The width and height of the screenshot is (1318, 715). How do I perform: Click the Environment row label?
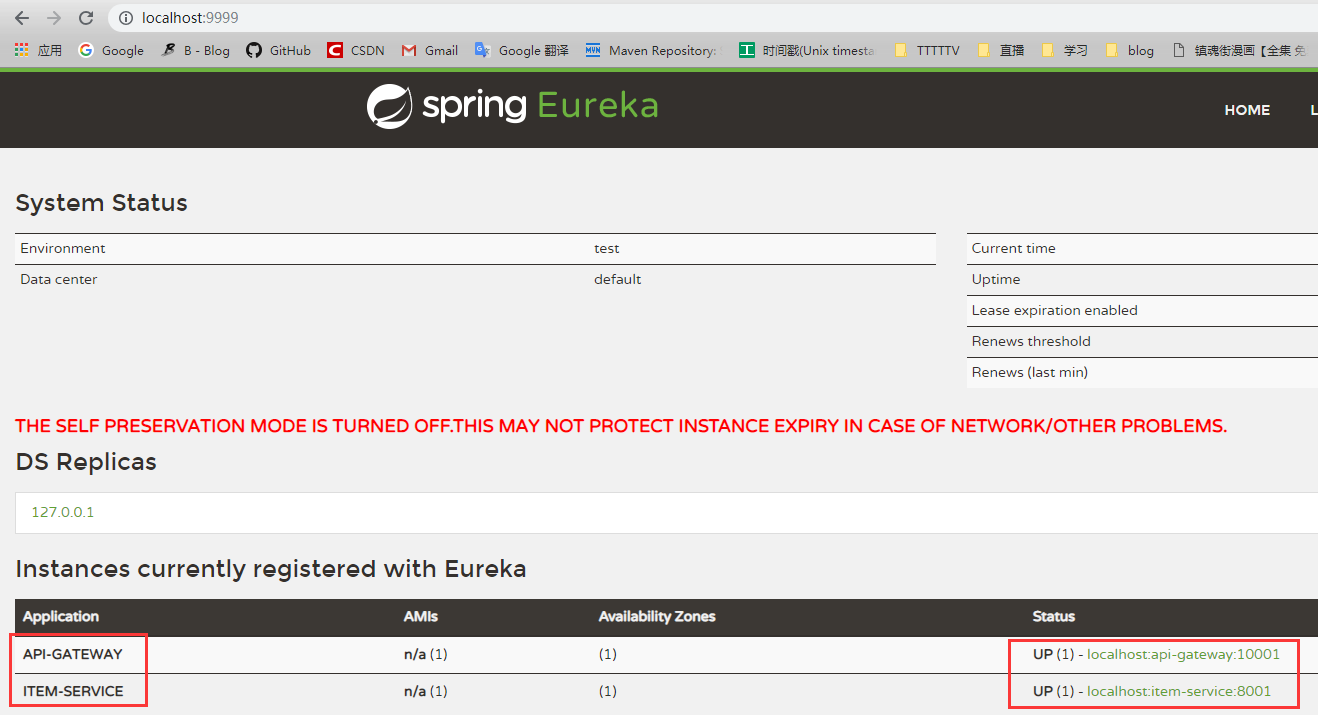pos(62,248)
